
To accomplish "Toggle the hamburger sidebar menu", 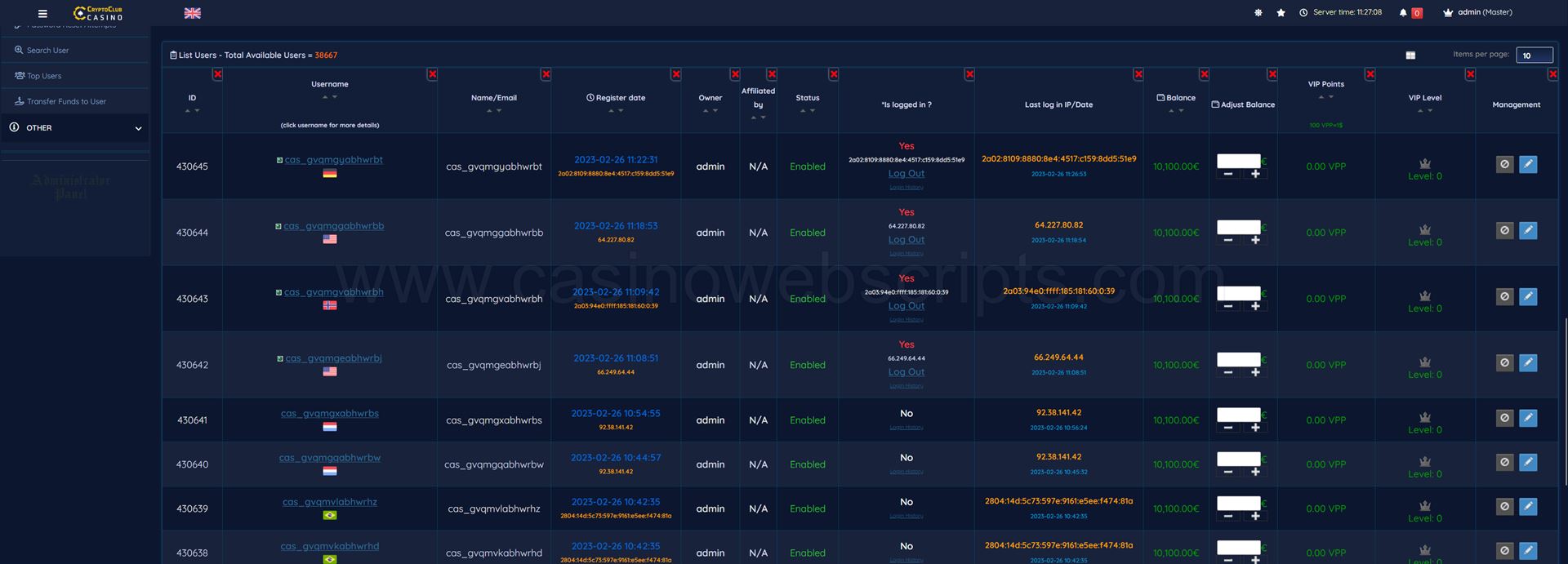I will click(42, 13).
